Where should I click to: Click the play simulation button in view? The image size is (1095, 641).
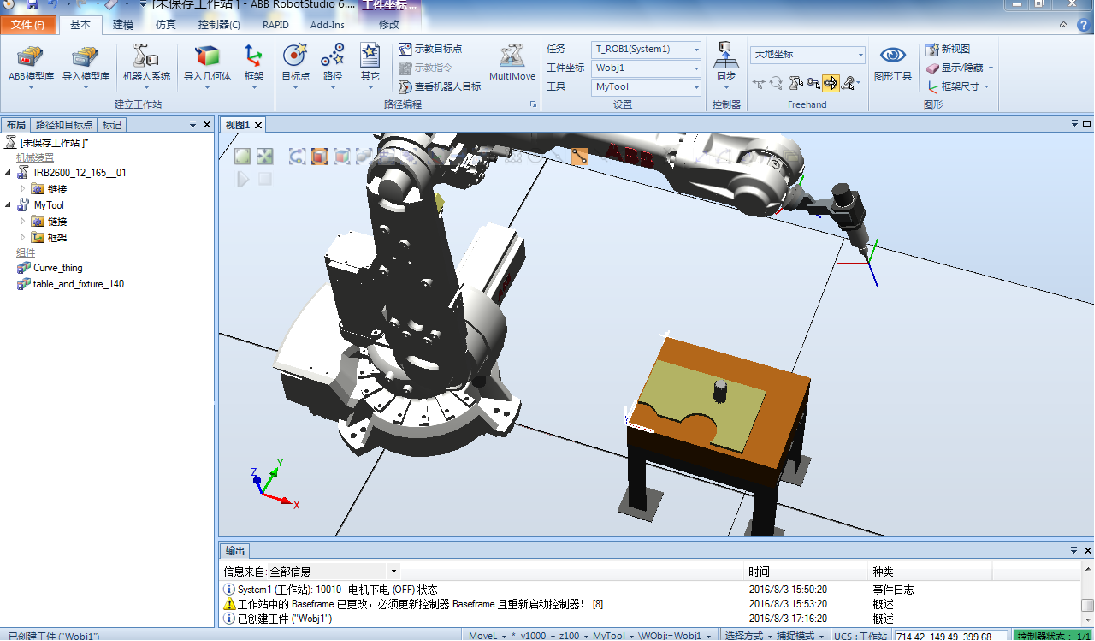point(242,179)
